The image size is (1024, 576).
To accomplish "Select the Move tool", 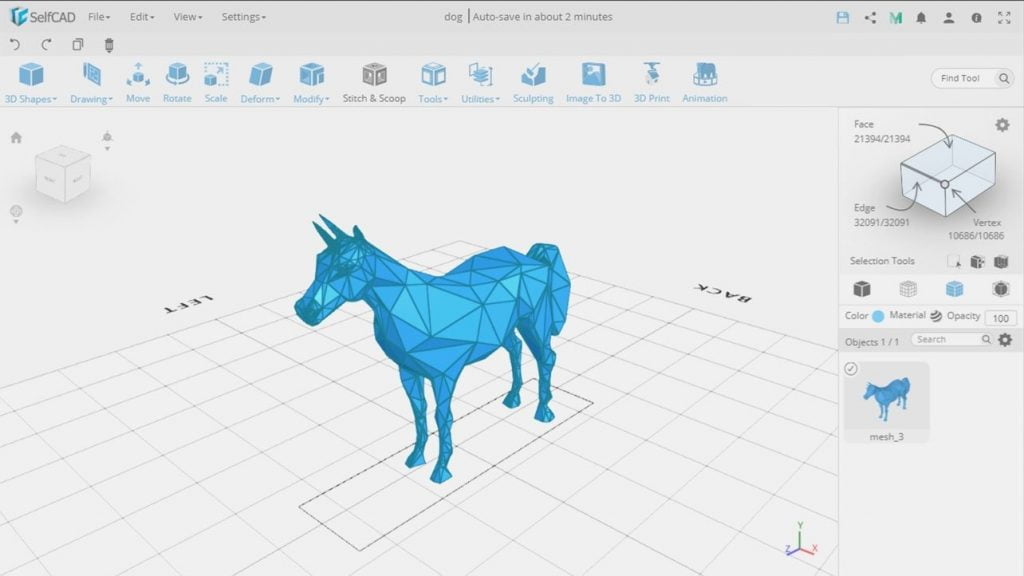I will (138, 83).
